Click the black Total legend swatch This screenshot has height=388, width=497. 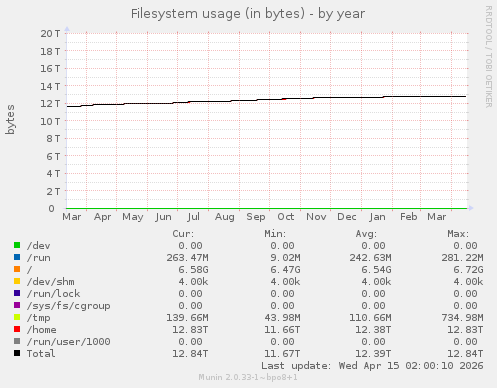[x=17, y=353]
